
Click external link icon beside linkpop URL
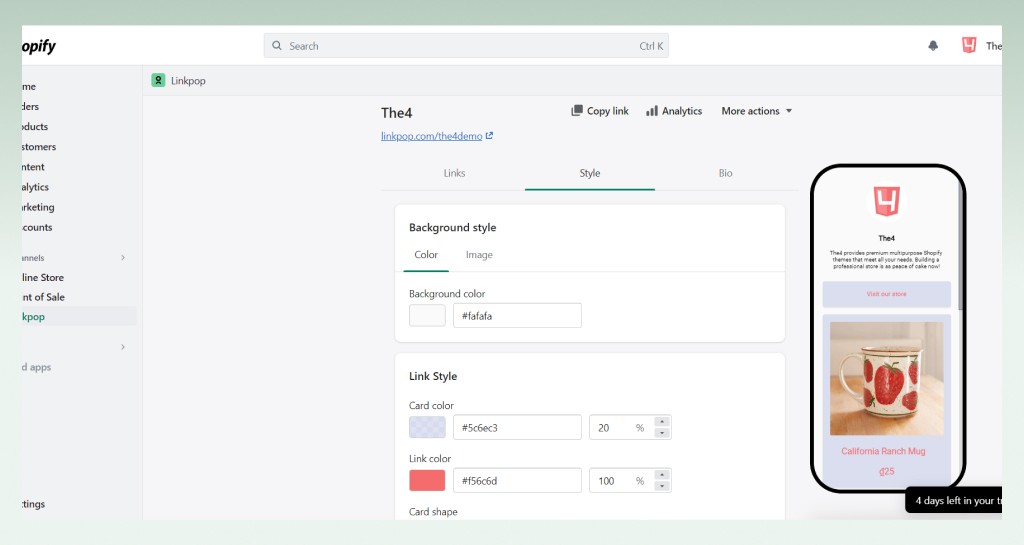489,136
